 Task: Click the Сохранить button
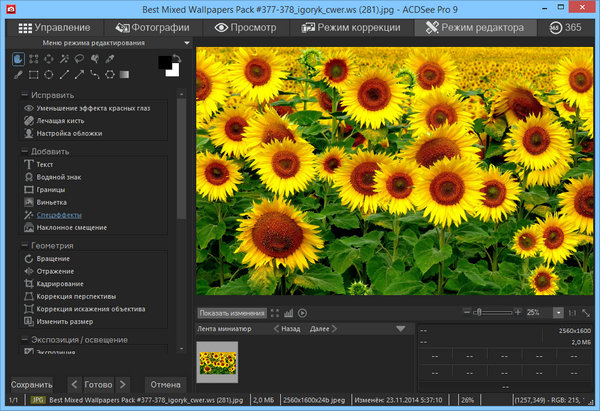pos(33,384)
